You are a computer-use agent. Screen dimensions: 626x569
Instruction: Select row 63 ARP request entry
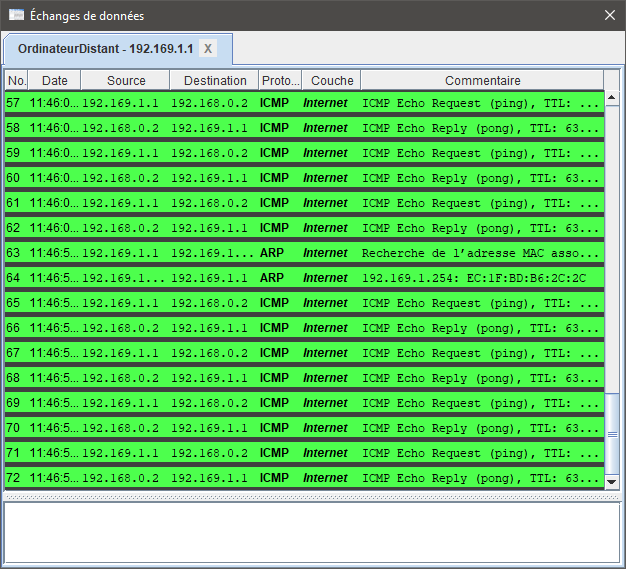300,253
